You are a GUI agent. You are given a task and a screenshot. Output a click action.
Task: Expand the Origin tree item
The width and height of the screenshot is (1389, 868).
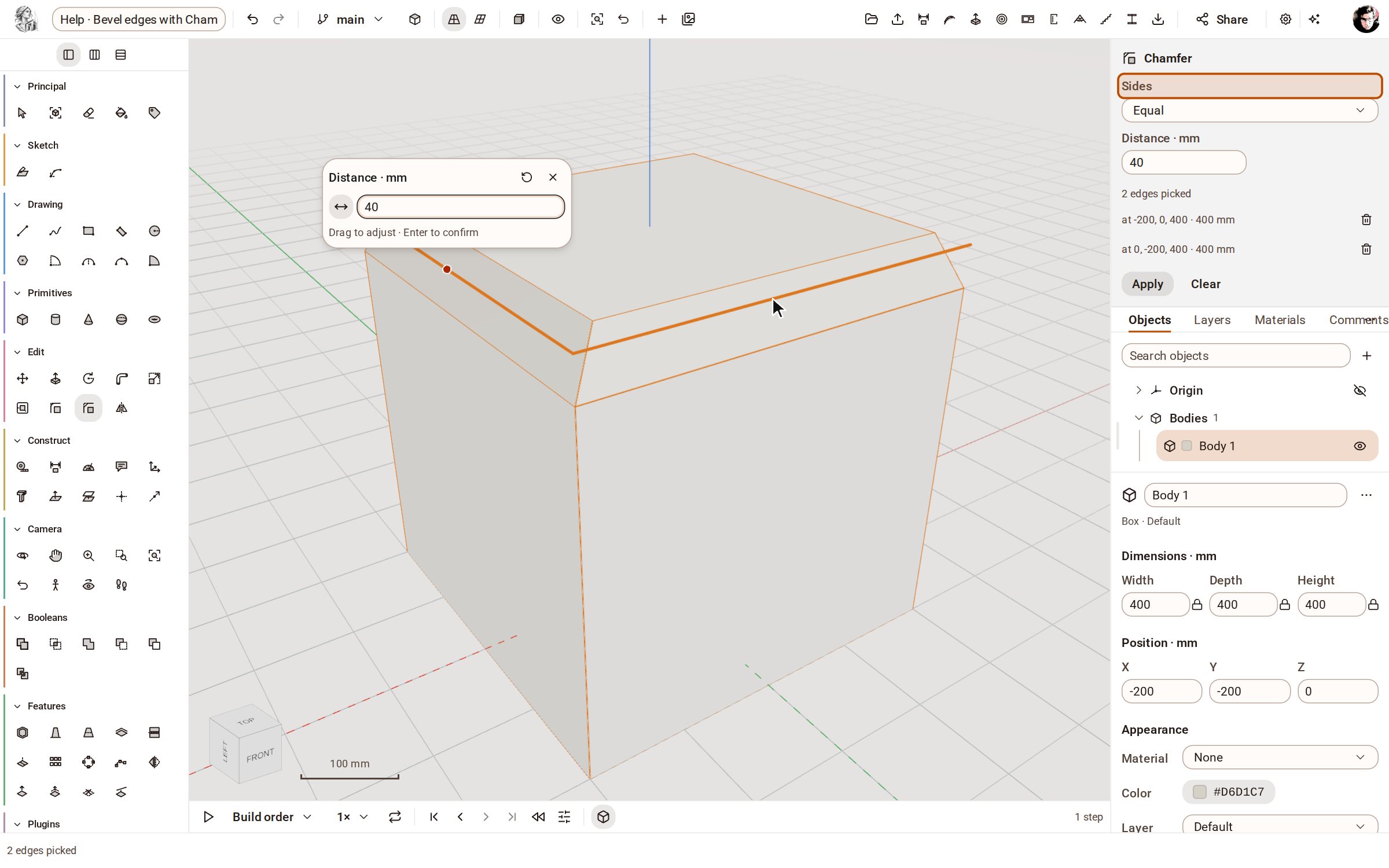1138,391
